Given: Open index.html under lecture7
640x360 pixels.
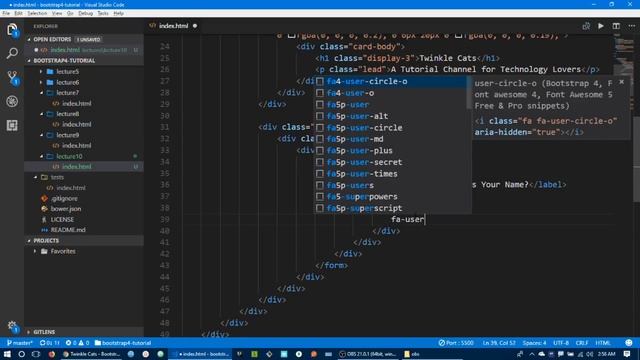Looking at the screenshot, I should (84, 103).
